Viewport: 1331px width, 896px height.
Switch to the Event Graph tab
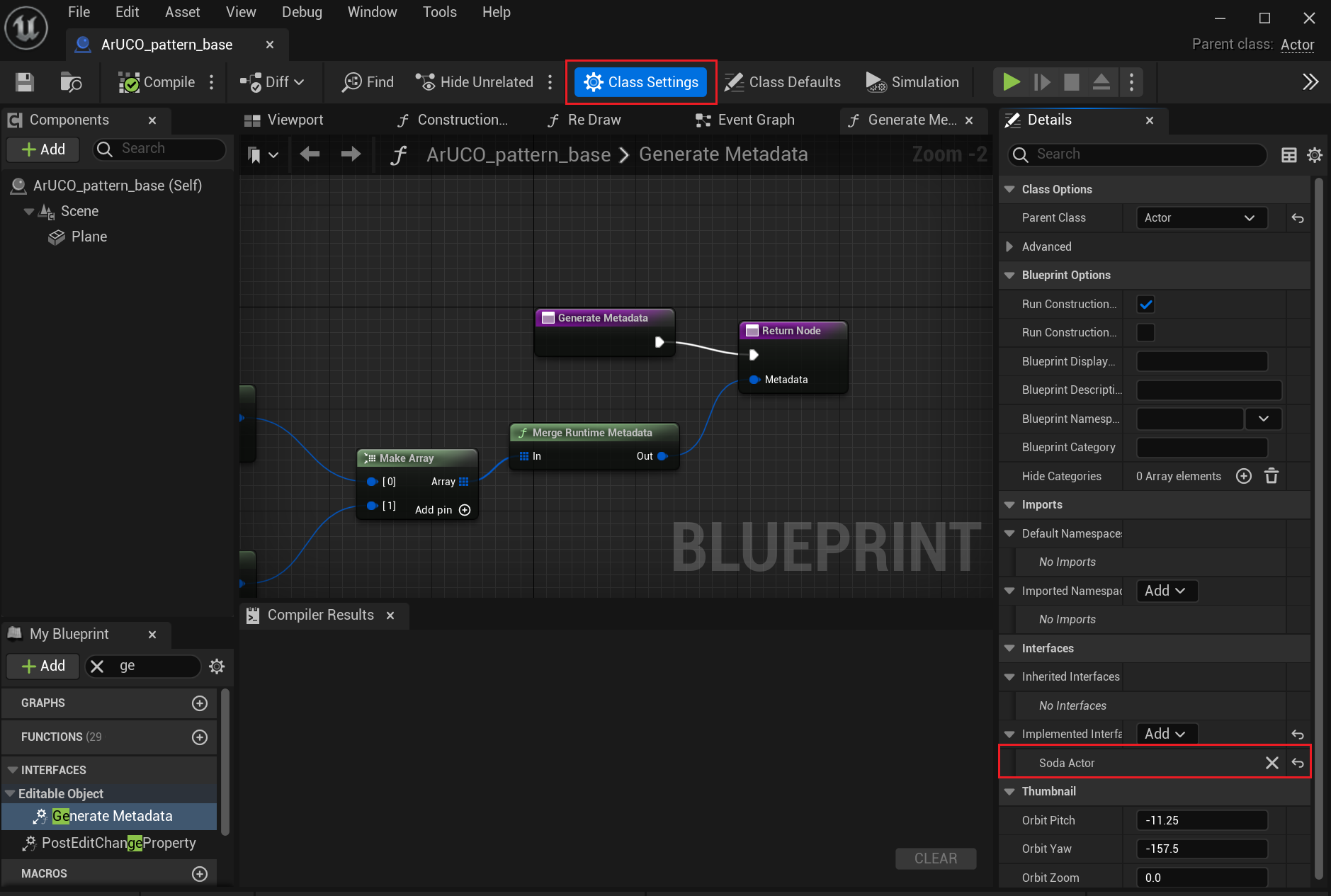(x=745, y=120)
